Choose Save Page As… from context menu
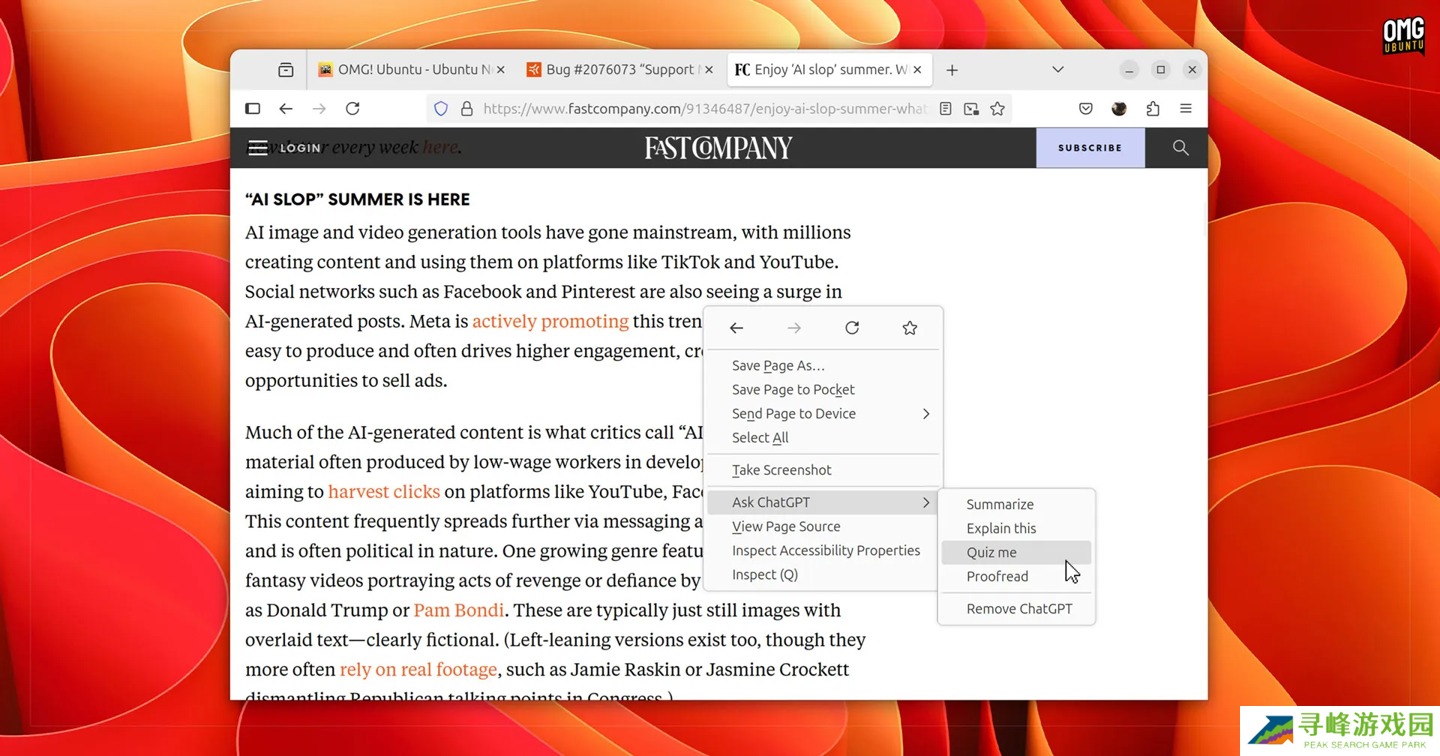Viewport: 1440px width, 756px height. coord(823,366)
